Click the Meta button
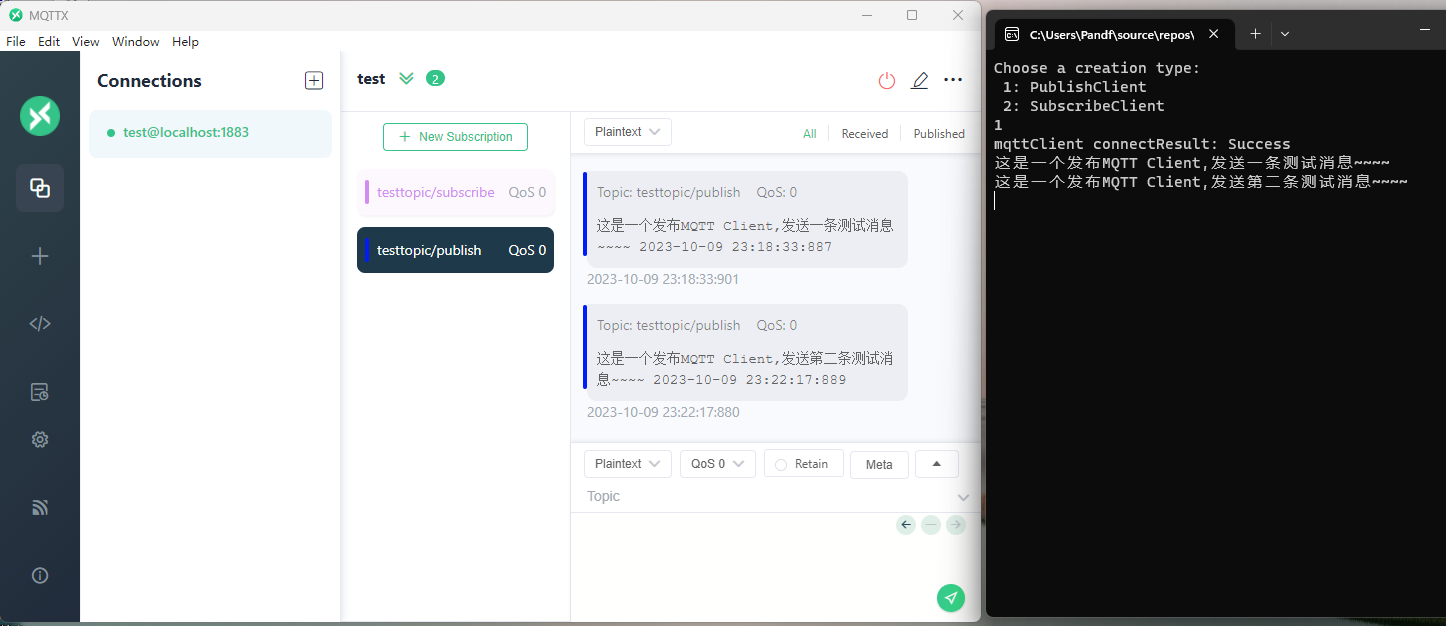 [x=879, y=464]
